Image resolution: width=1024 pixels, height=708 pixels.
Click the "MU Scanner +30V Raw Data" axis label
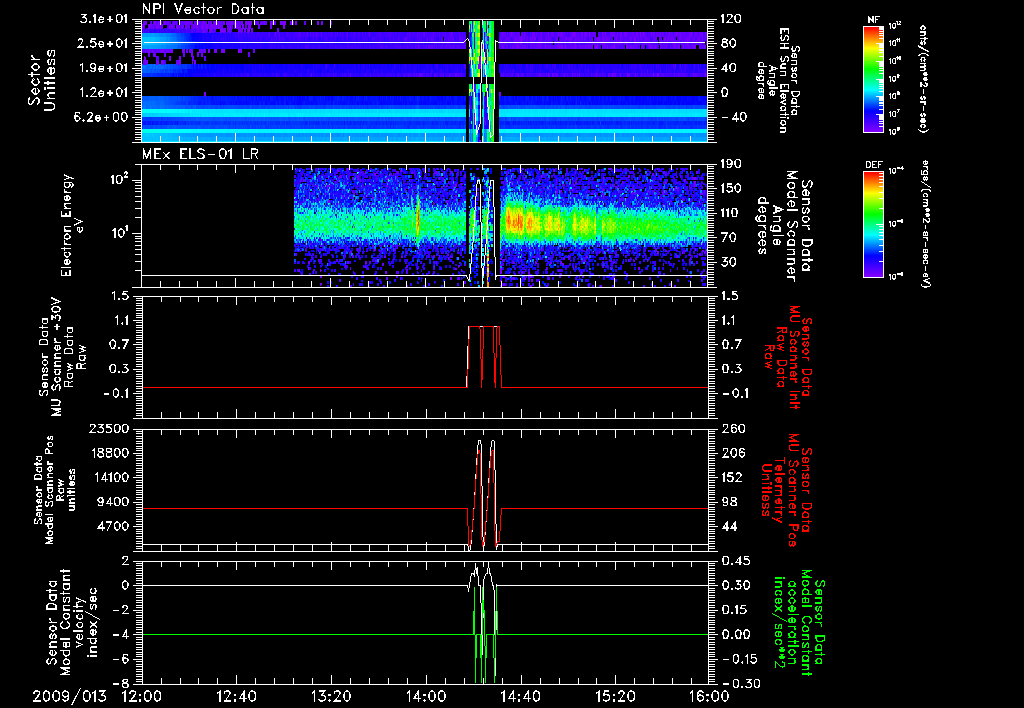pyautogui.click(x=63, y=357)
